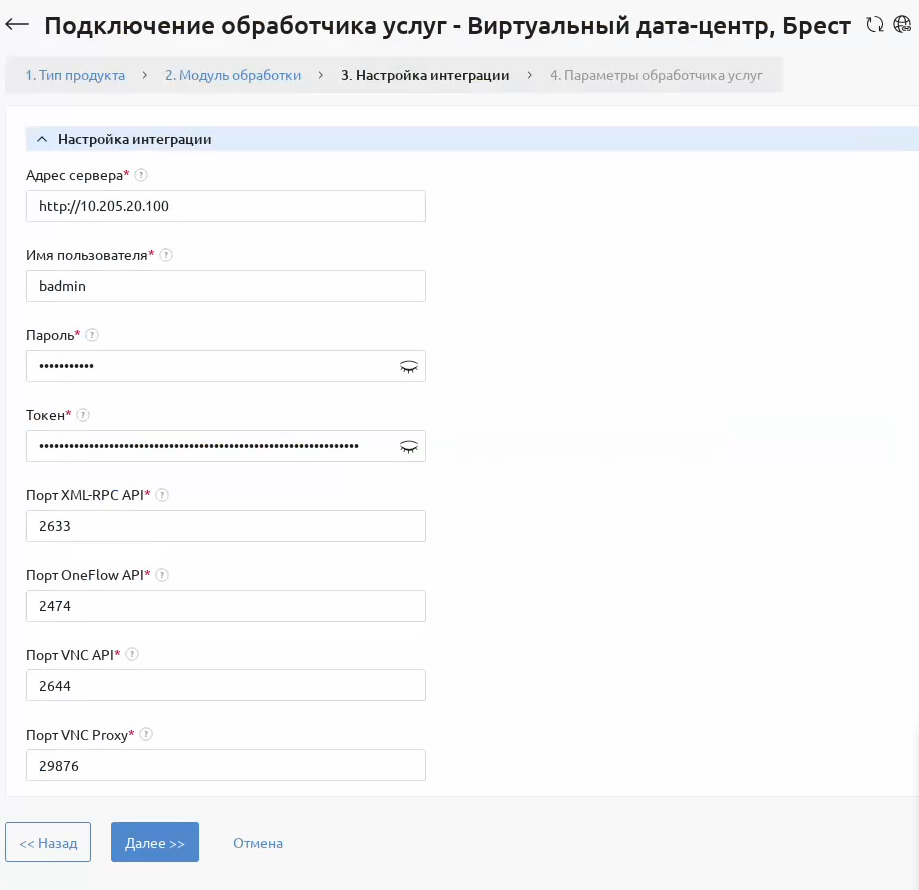The height and width of the screenshot is (890, 919).
Task: Open help icon next to Порт XML-RPC API
Action: [x=162, y=495]
